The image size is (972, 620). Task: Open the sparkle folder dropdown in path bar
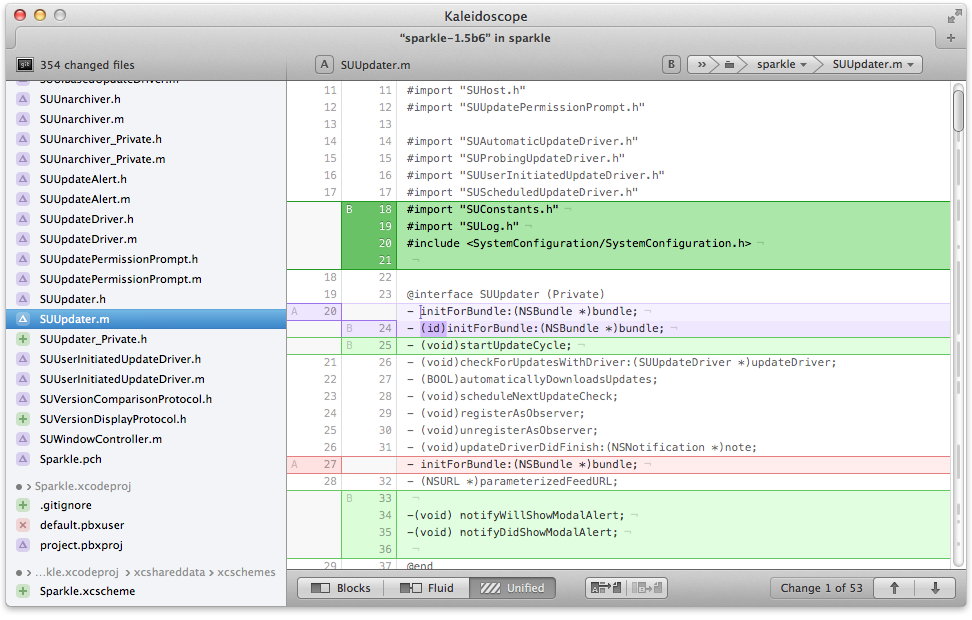(781, 64)
